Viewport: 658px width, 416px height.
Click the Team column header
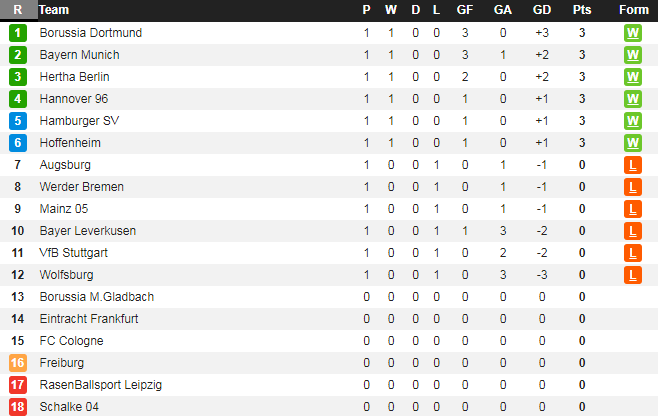[x=54, y=10]
